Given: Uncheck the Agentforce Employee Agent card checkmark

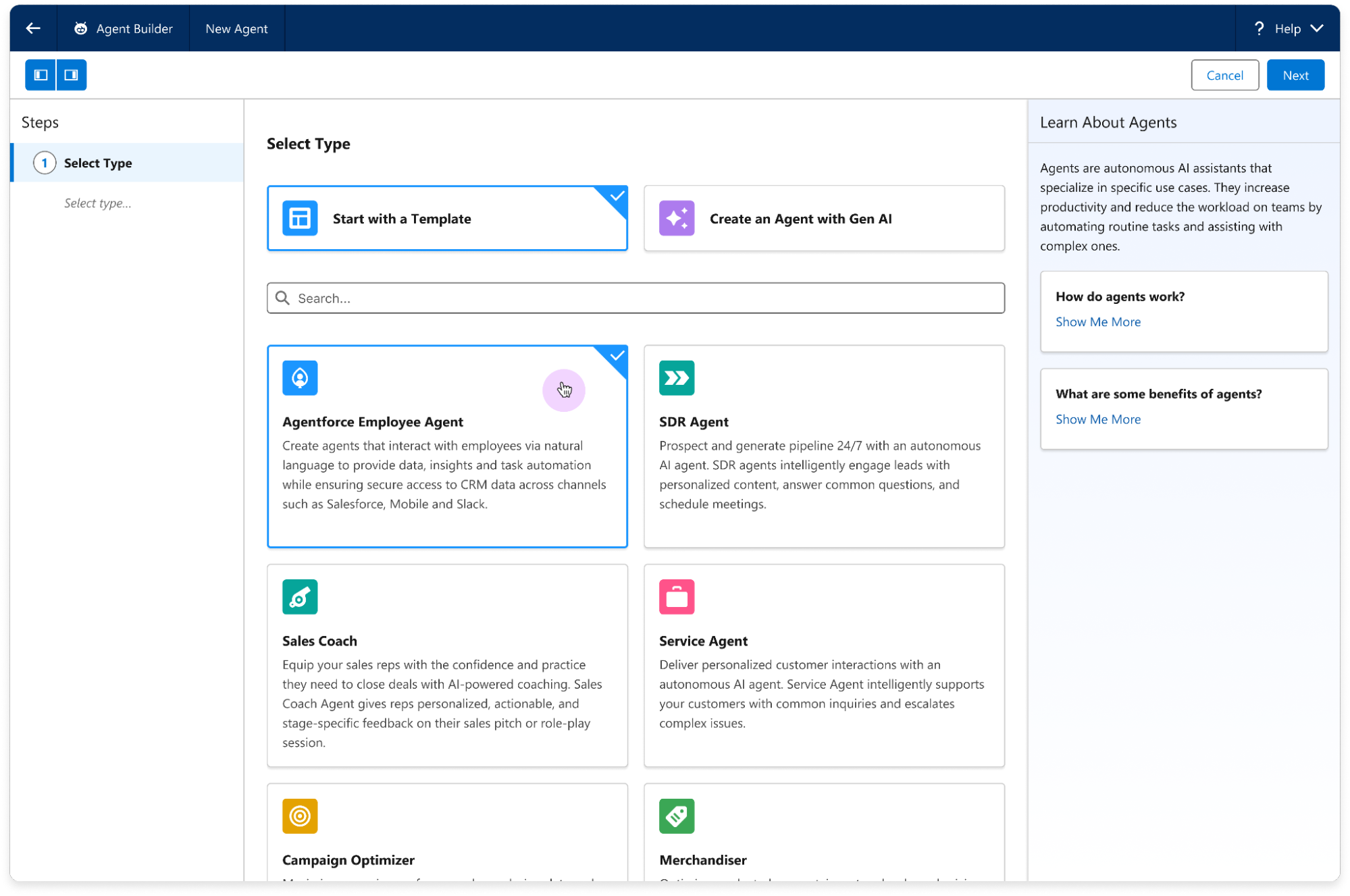Looking at the screenshot, I should point(616,356).
